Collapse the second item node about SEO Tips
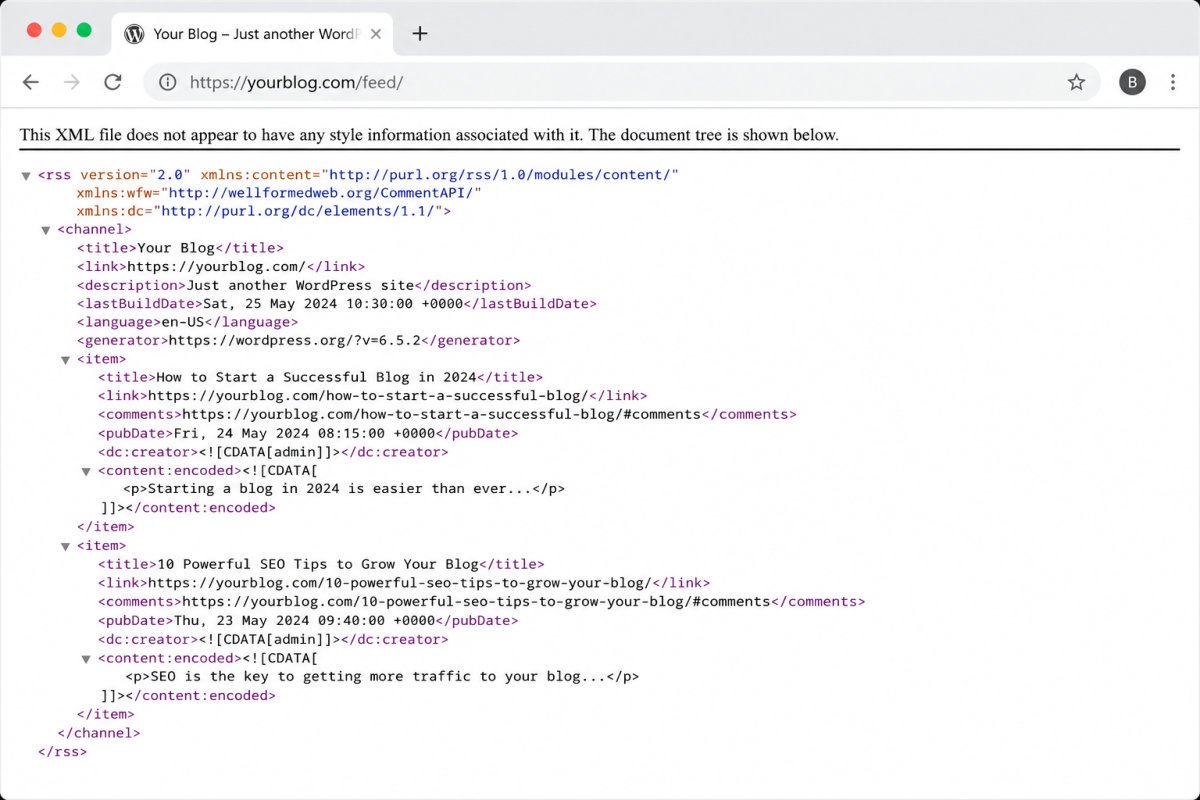The width and height of the screenshot is (1200, 800). click(66, 546)
